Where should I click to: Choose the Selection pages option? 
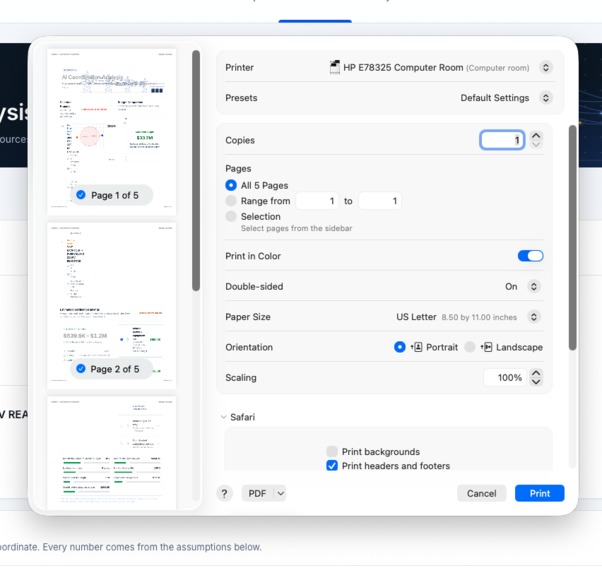tap(231, 216)
